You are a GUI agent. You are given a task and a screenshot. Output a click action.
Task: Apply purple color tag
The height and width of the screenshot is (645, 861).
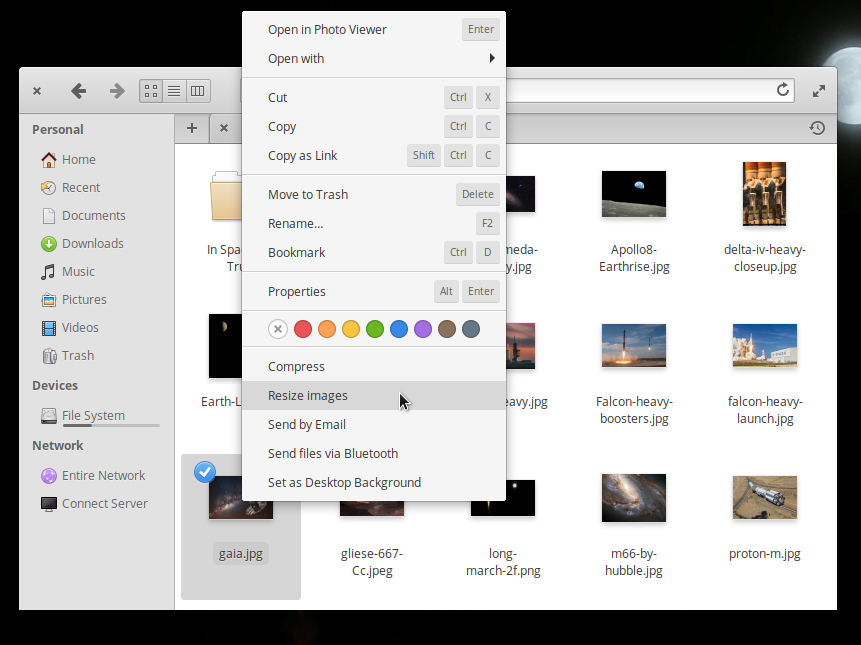pyautogui.click(x=423, y=329)
